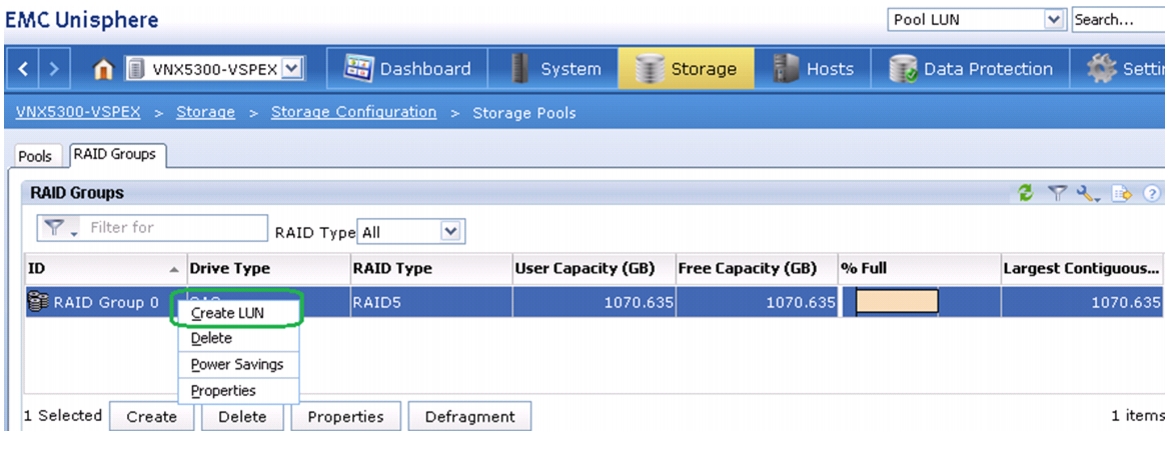The height and width of the screenshot is (467, 1168).
Task: Open the Hosts section
Action: point(813,69)
